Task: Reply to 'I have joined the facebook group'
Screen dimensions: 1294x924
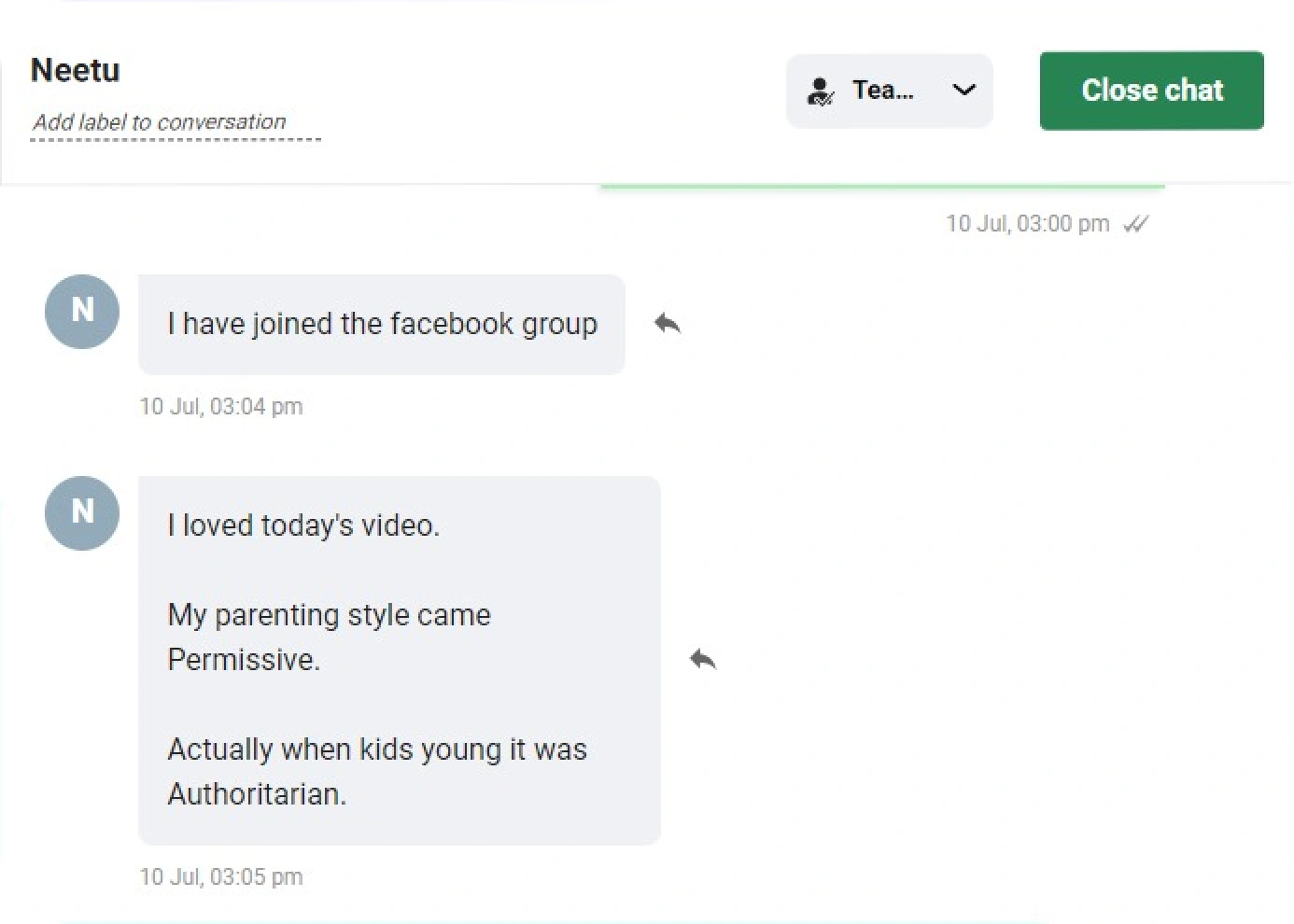Action: point(668,324)
